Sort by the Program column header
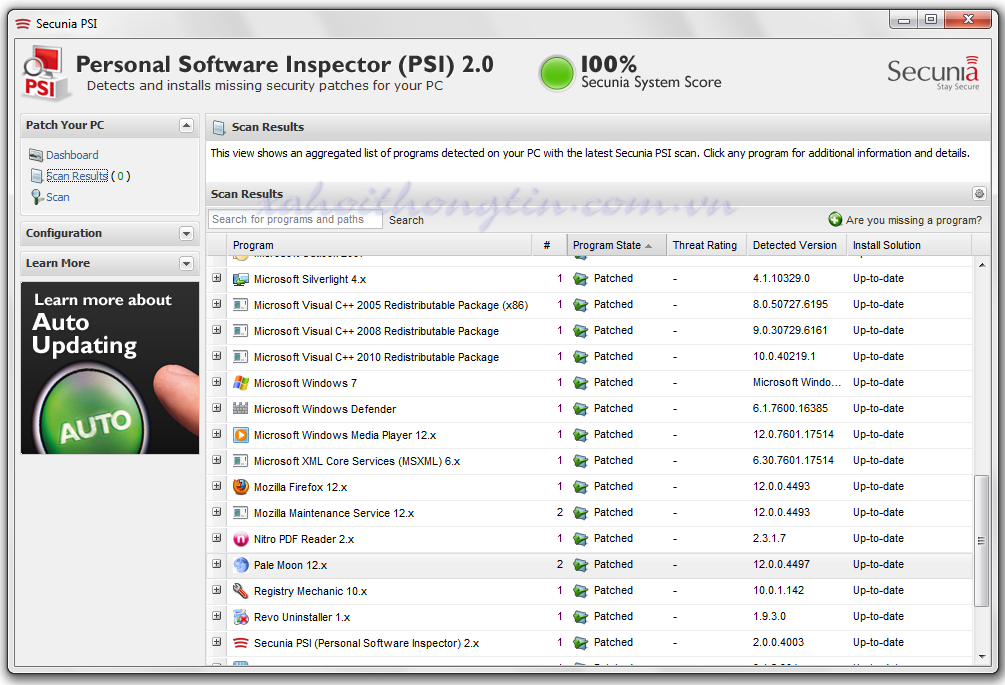Image resolution: width=1005 pixels, height=685 pixels. (379, 245)
